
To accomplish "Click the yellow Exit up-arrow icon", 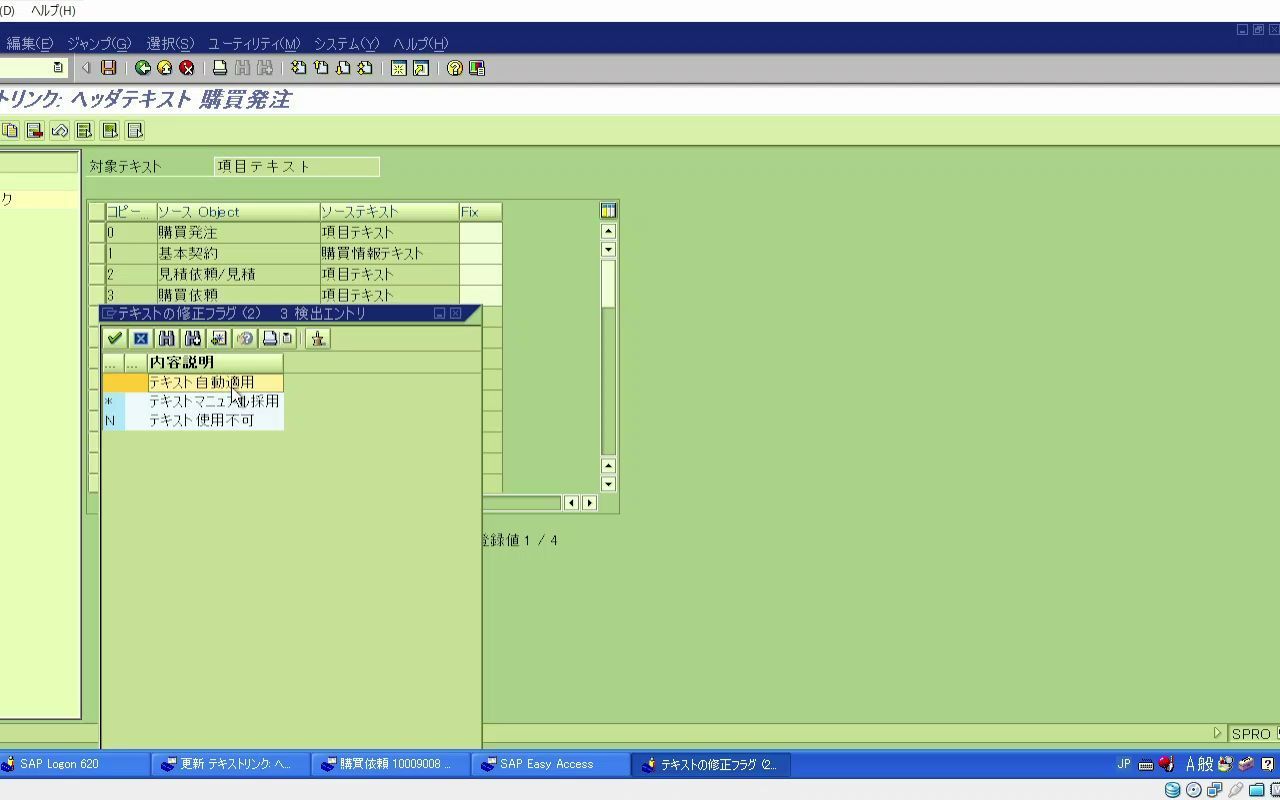I will (x=165, y=68).
